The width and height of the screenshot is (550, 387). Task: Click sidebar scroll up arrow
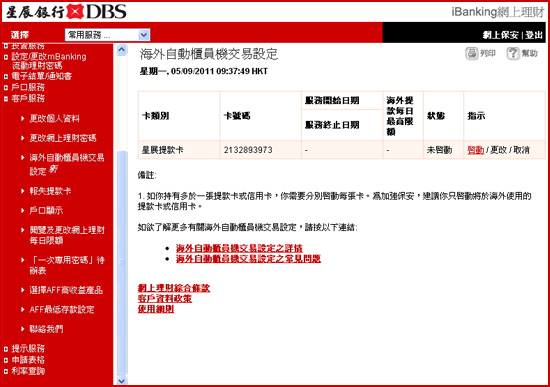[x=121, y=50]
